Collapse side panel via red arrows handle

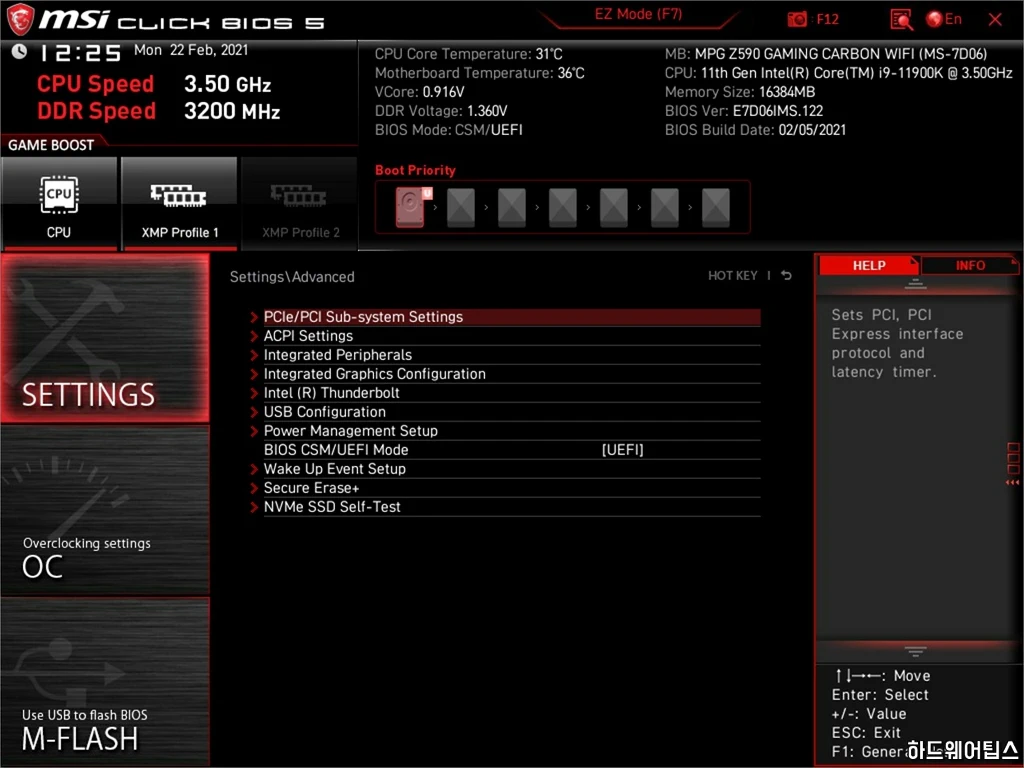(1013, 464)
